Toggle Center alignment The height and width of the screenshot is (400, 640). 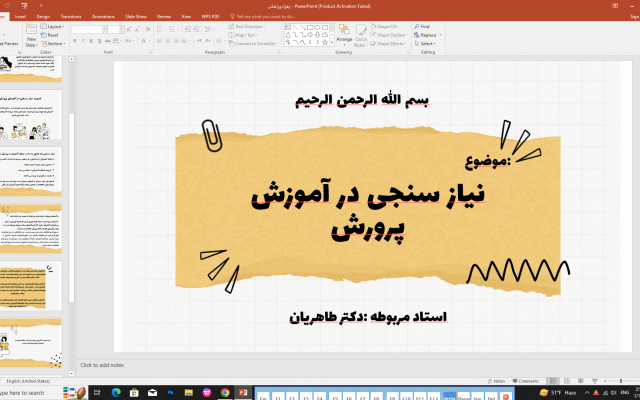[x=168, y=41]
